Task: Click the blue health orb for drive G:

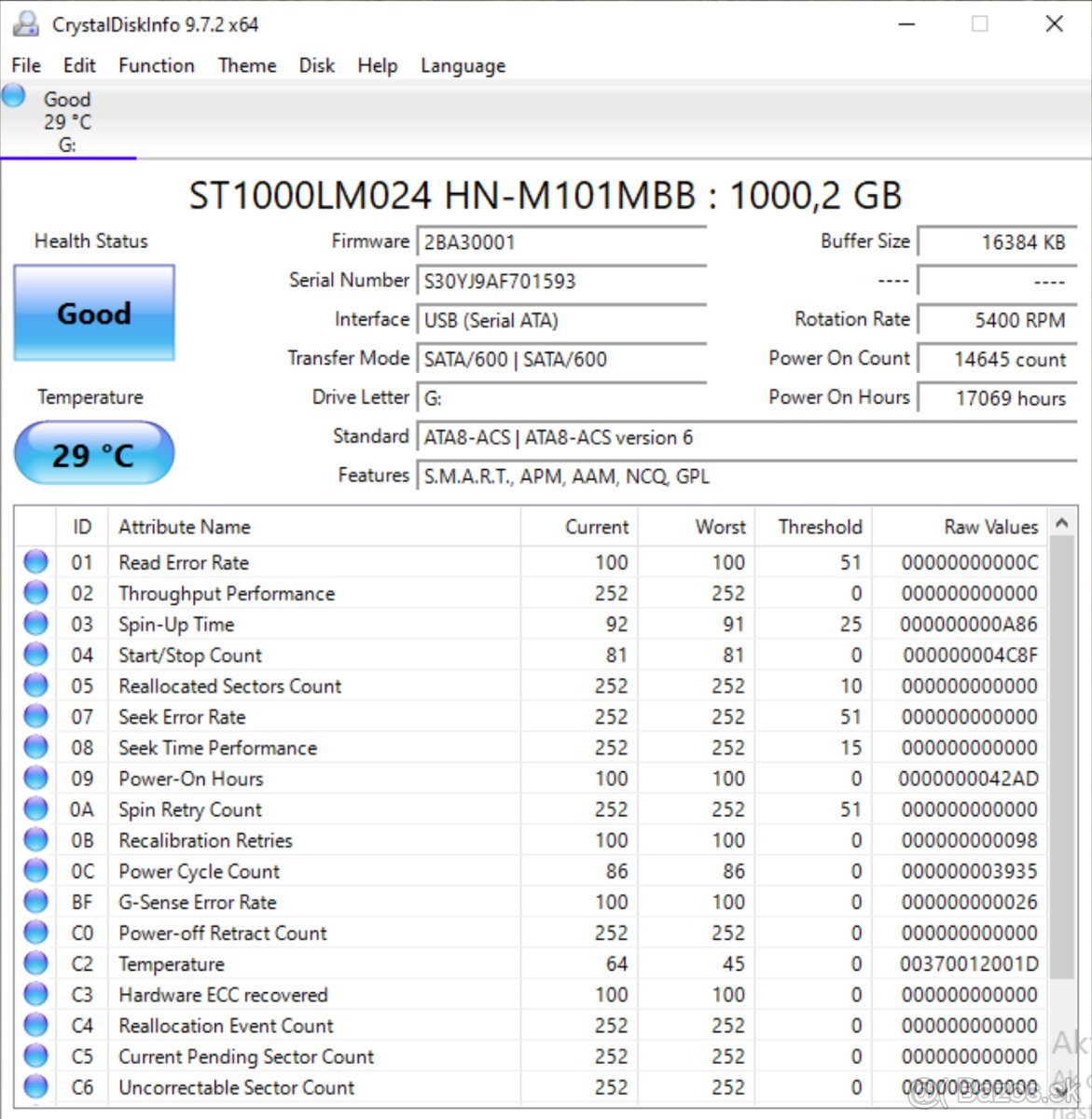Action: (13, 94)
